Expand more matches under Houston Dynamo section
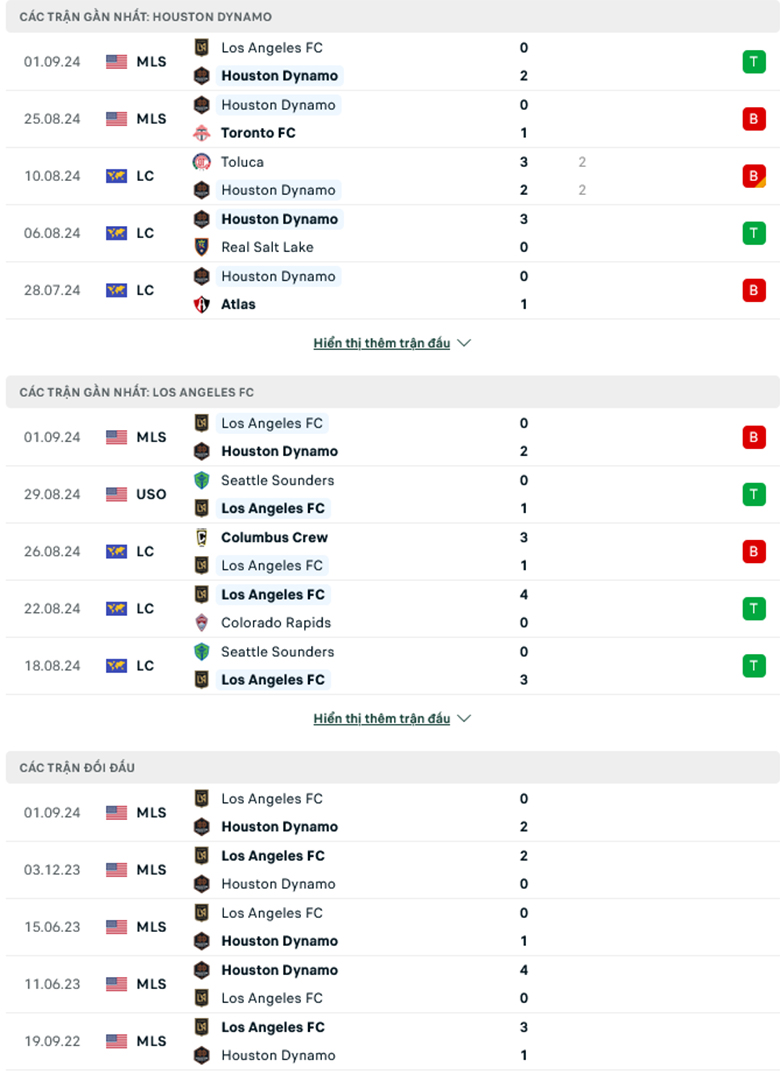Screen dimensions: 780x1081 point(391,343)
